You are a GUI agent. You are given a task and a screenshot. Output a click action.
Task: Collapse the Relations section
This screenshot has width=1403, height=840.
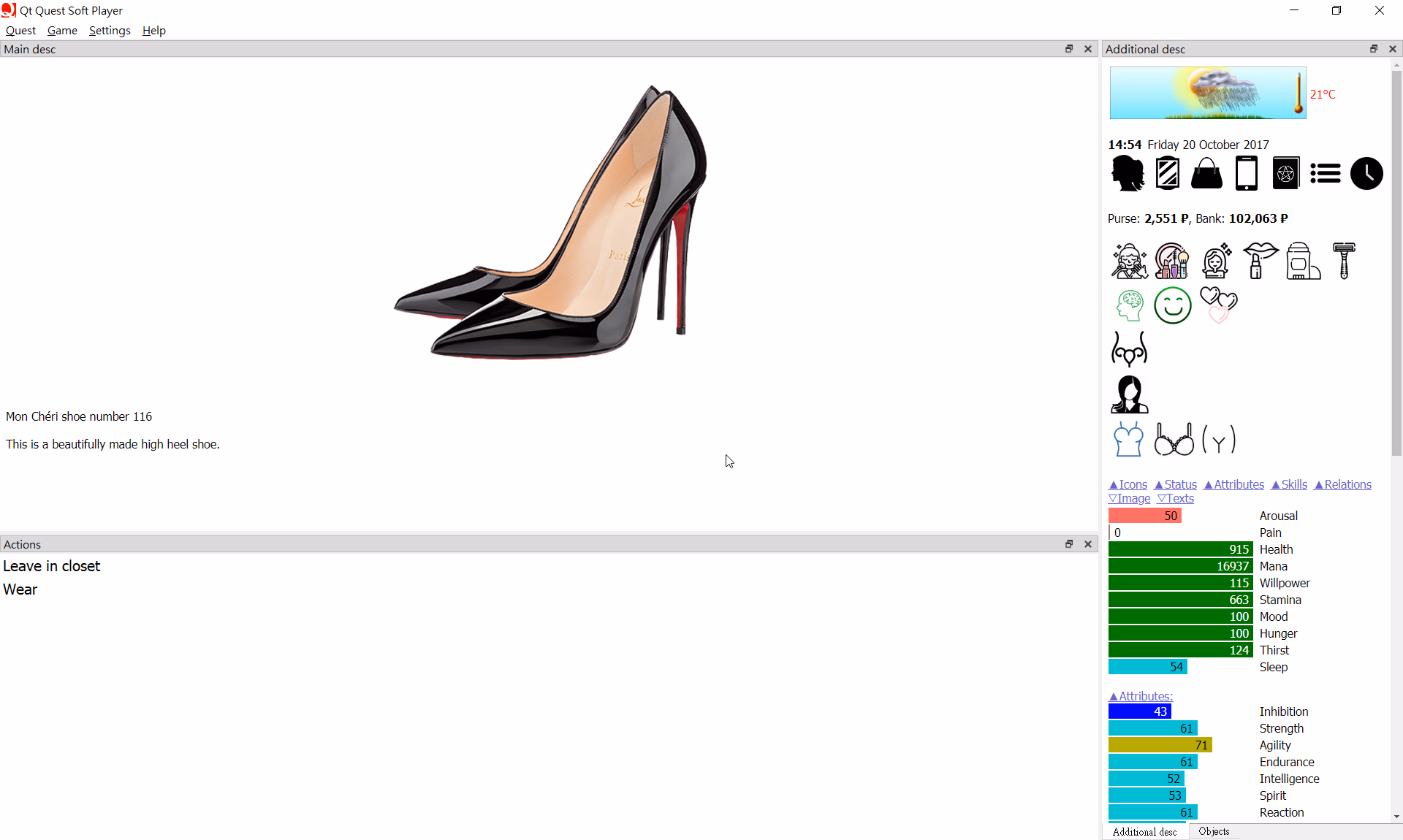click(x=1342, y=484)
